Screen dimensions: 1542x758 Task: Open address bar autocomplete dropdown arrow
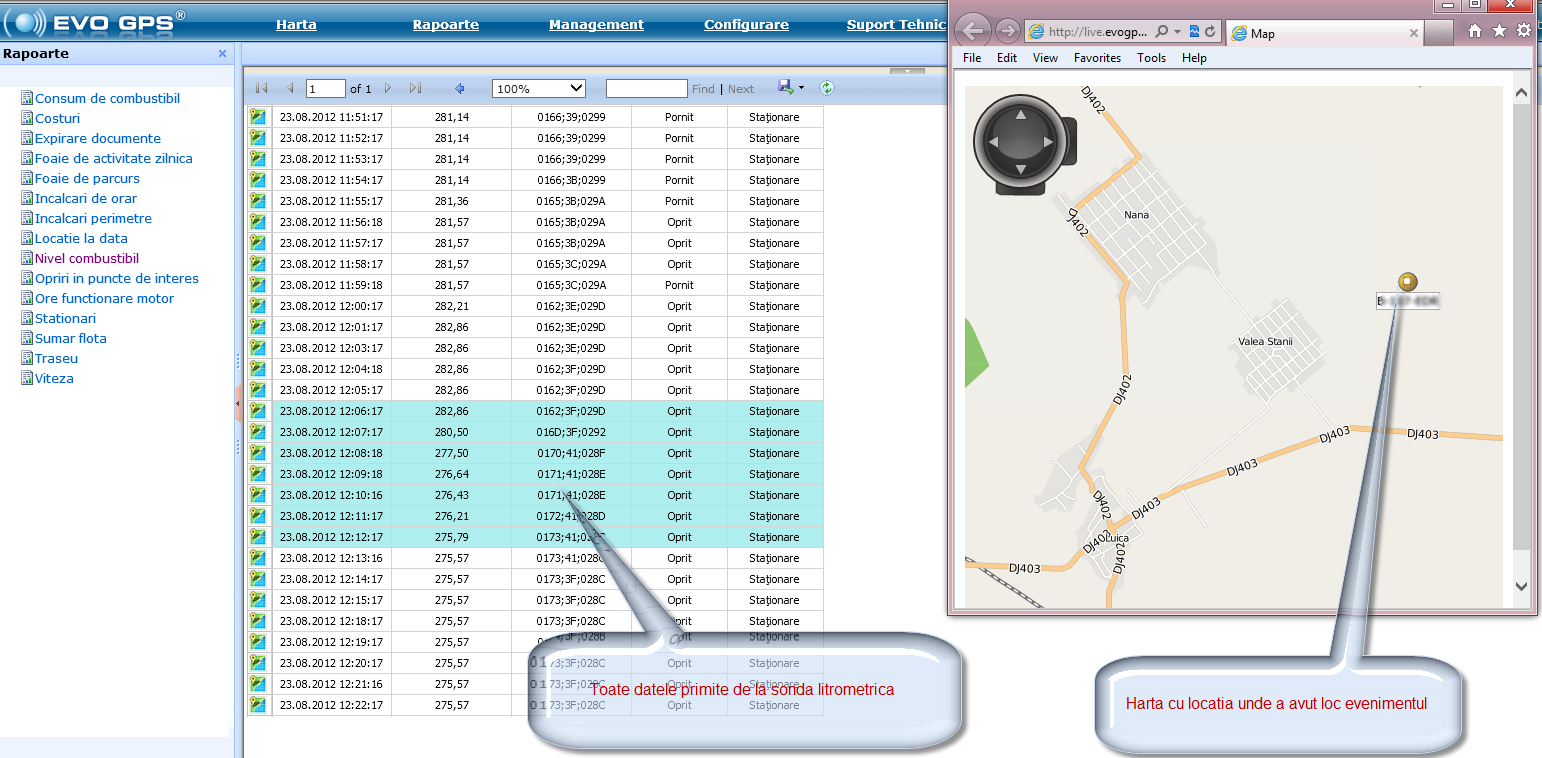point(1178,32)
